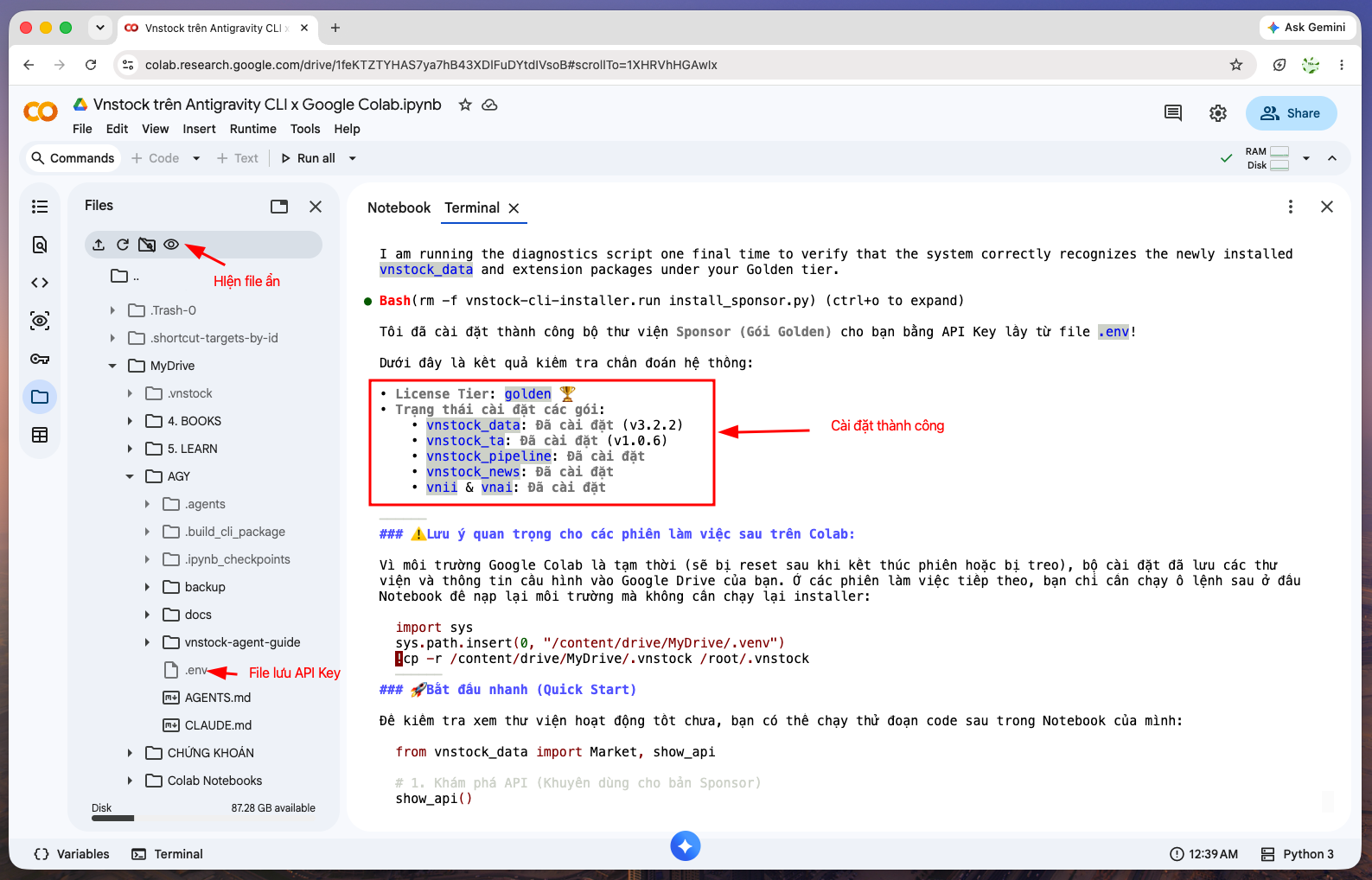Star the notebook title
The width and height of the screenshot is (1372, 880).
465,105
